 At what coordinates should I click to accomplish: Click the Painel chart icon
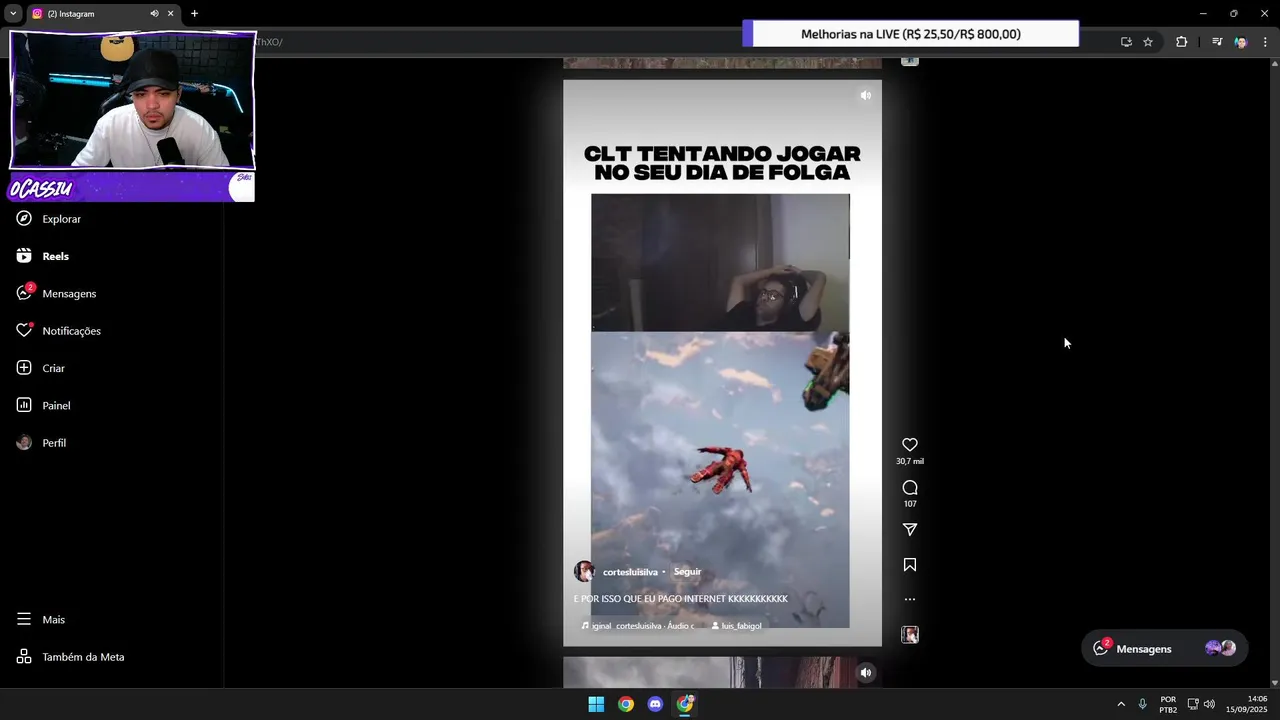point(24,406)
